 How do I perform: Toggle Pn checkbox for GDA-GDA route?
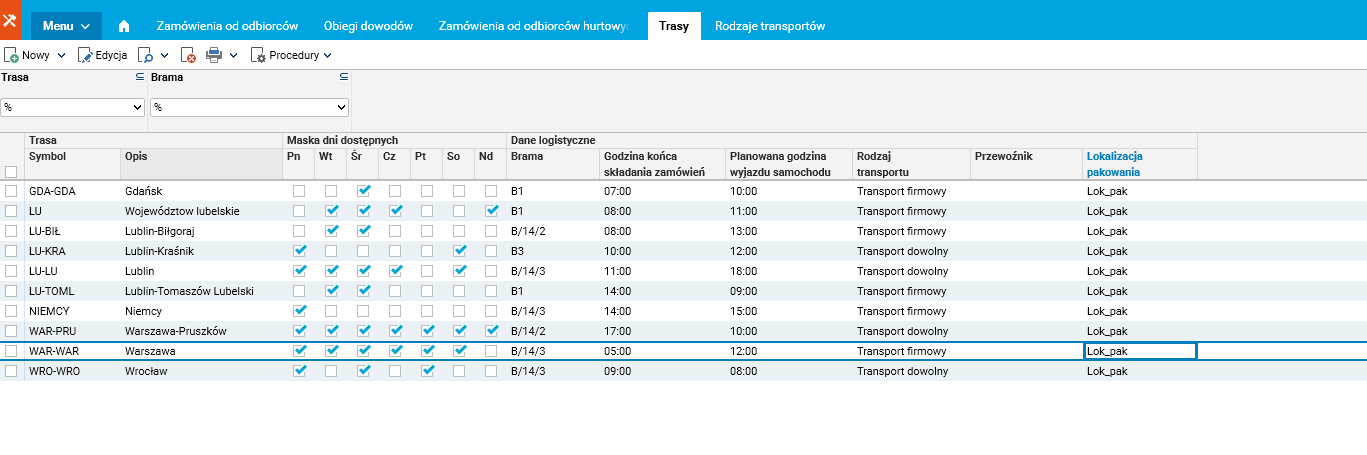299,191
